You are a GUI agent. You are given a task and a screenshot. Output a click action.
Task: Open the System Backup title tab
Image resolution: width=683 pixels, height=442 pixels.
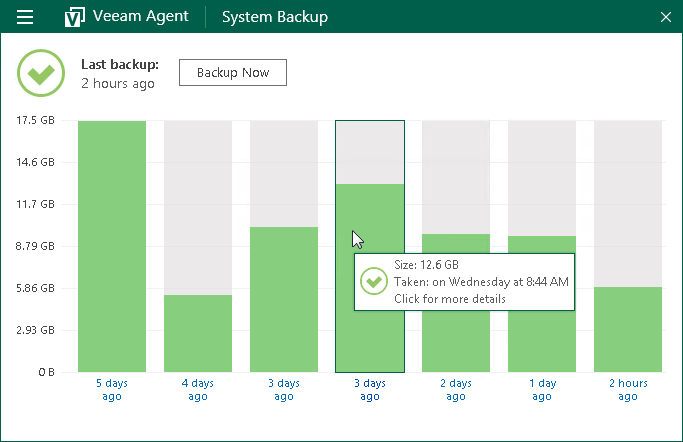(x=274, y=17)
